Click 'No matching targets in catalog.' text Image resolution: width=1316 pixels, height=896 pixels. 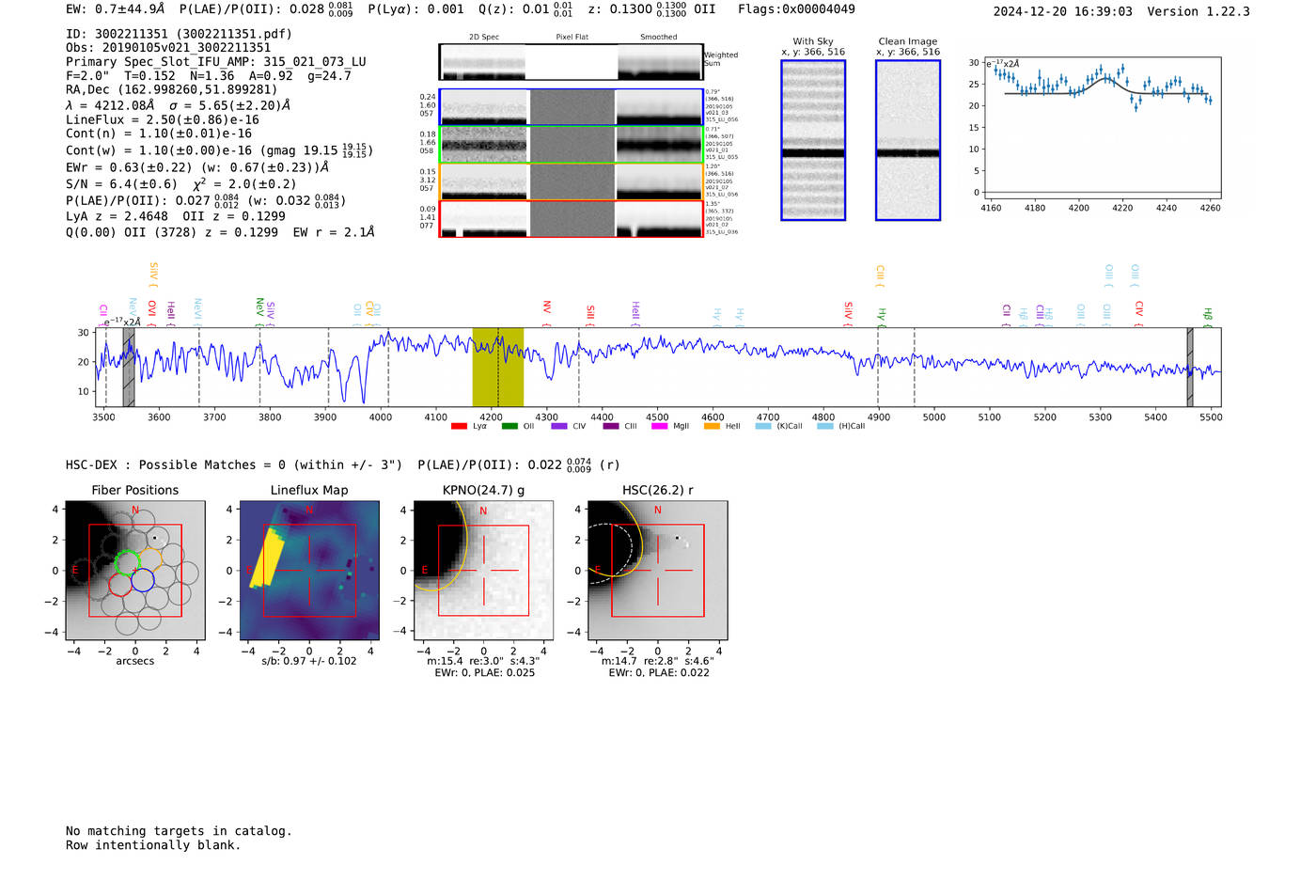point(179,831)
